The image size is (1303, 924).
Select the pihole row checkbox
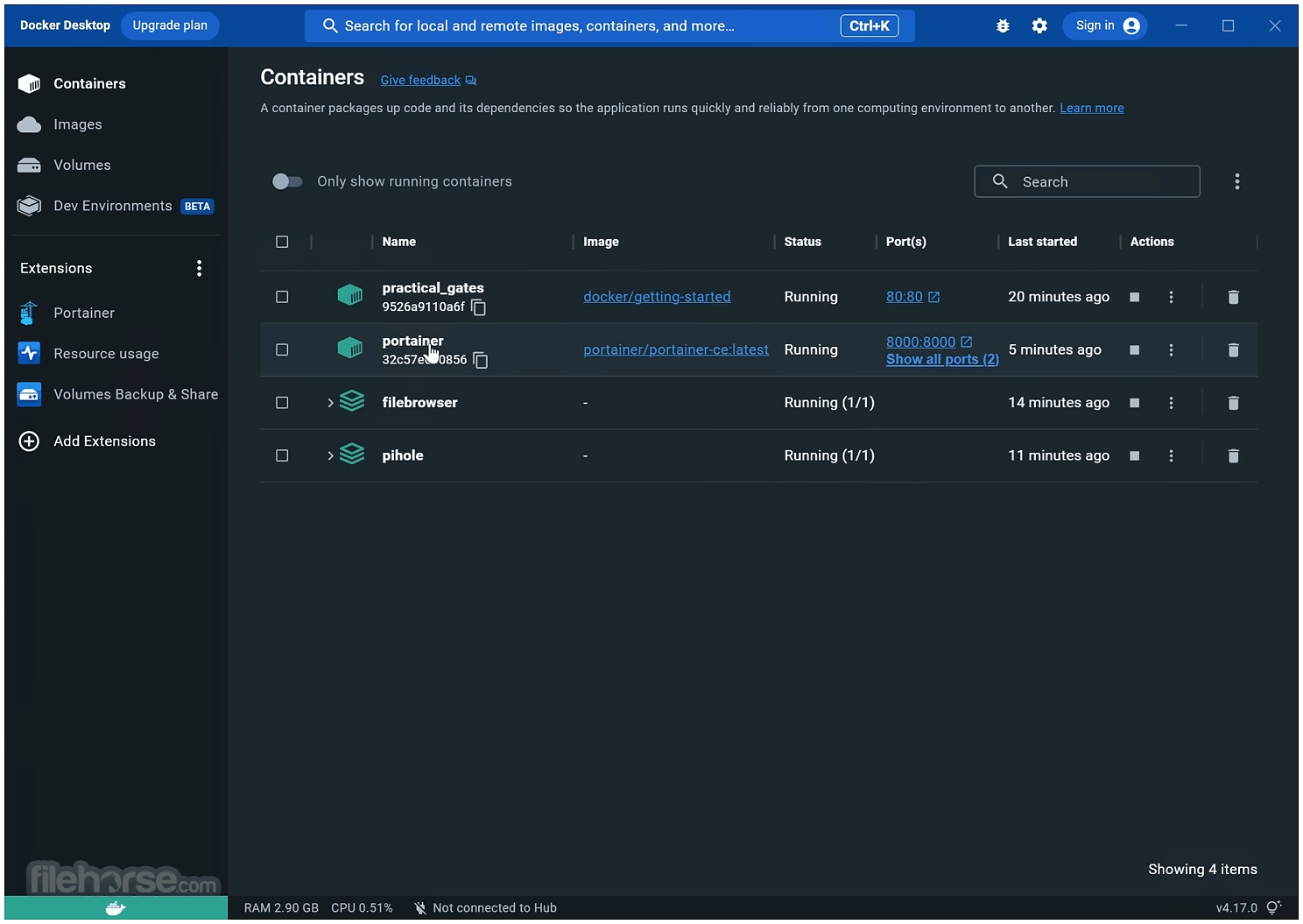pyautogui.click(x=282, y=455)
